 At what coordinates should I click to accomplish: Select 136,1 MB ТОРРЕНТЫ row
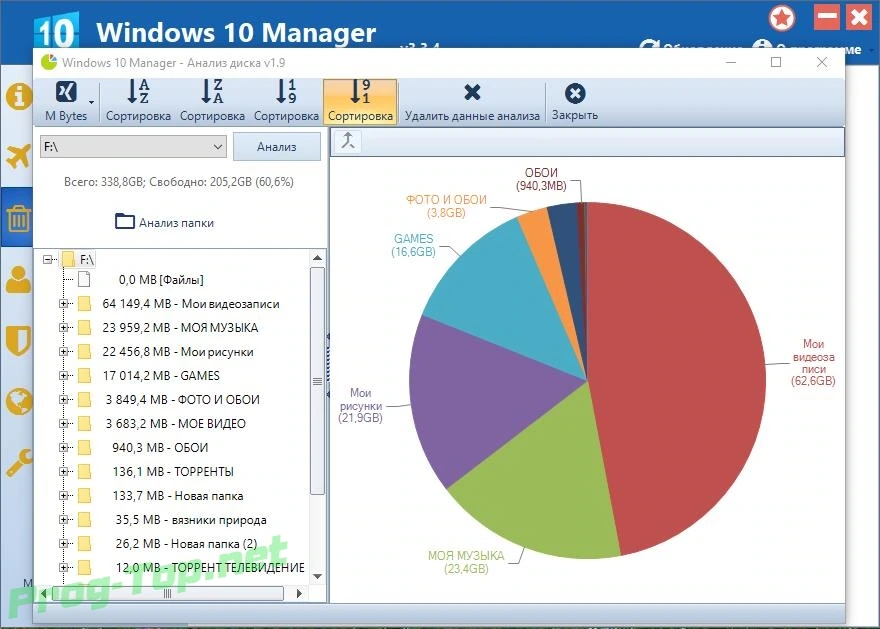173,472
